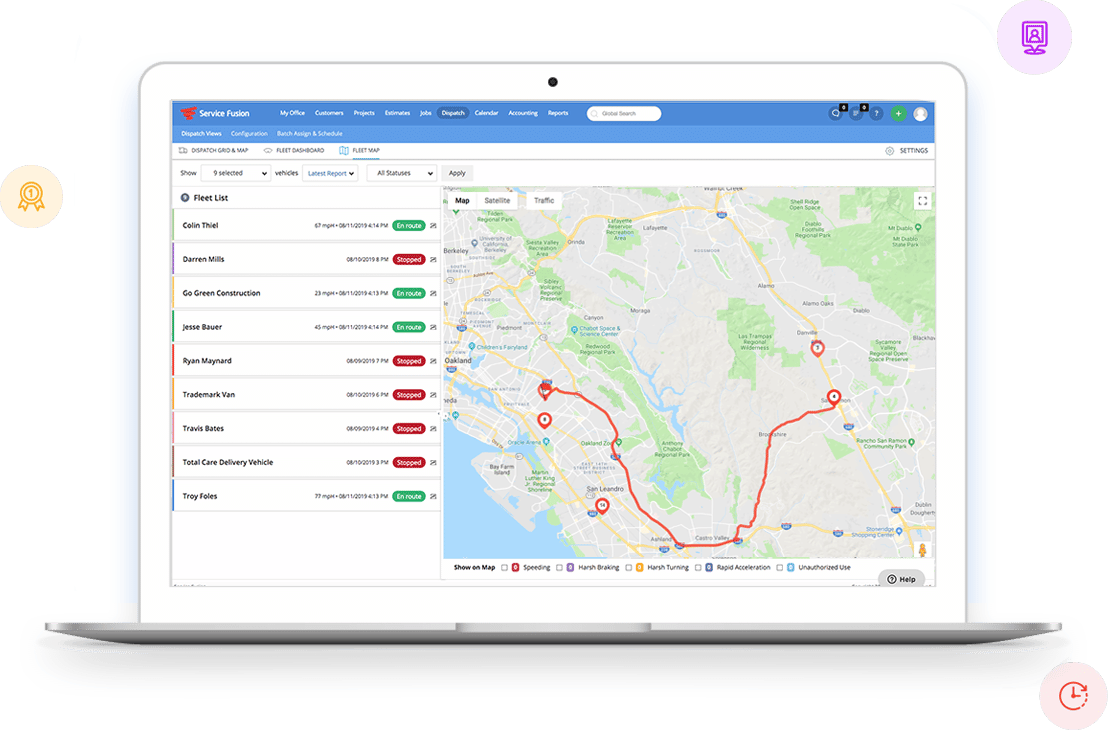Switch to the Fleet Dashboard tab

click(294, 151)
